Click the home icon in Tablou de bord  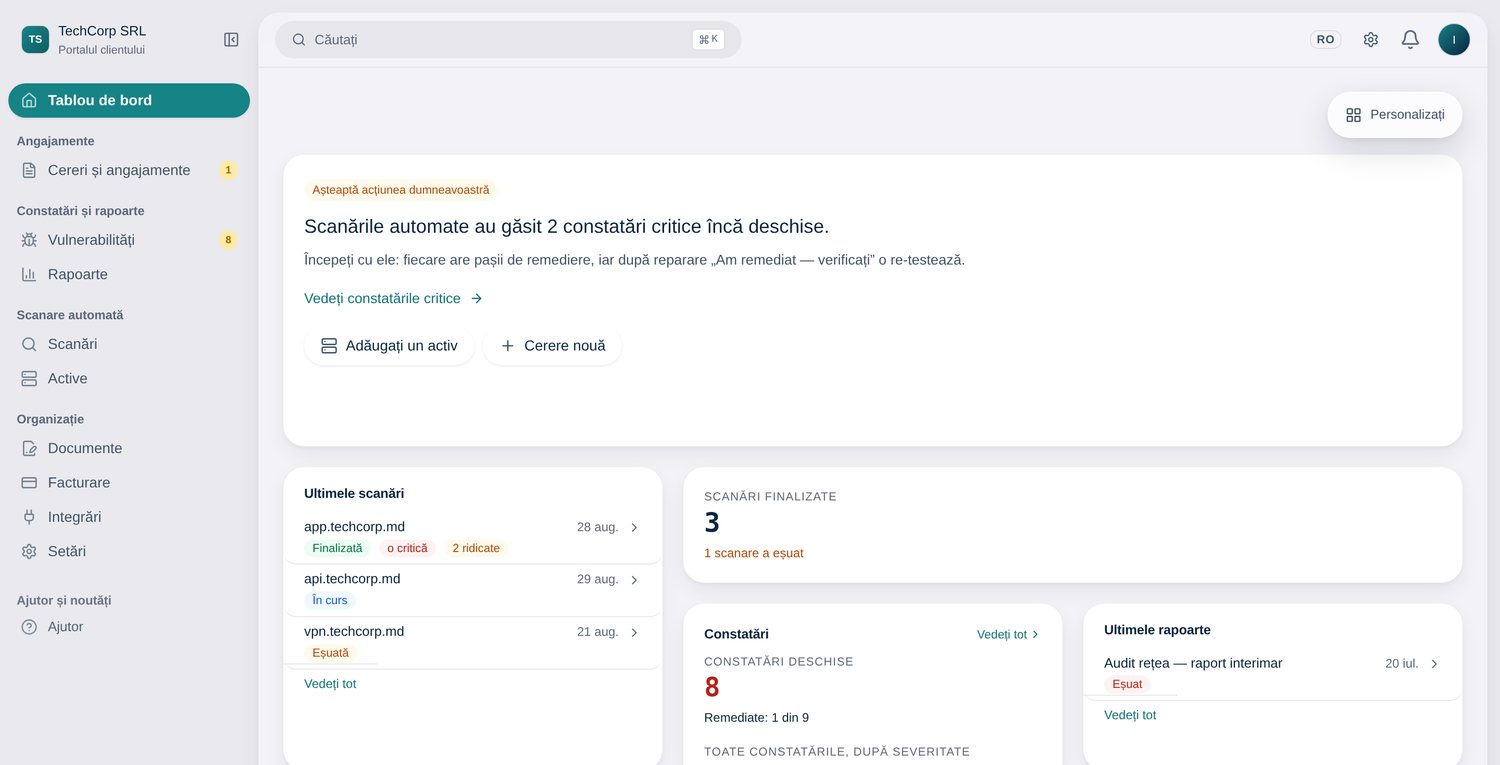[29, 100]
